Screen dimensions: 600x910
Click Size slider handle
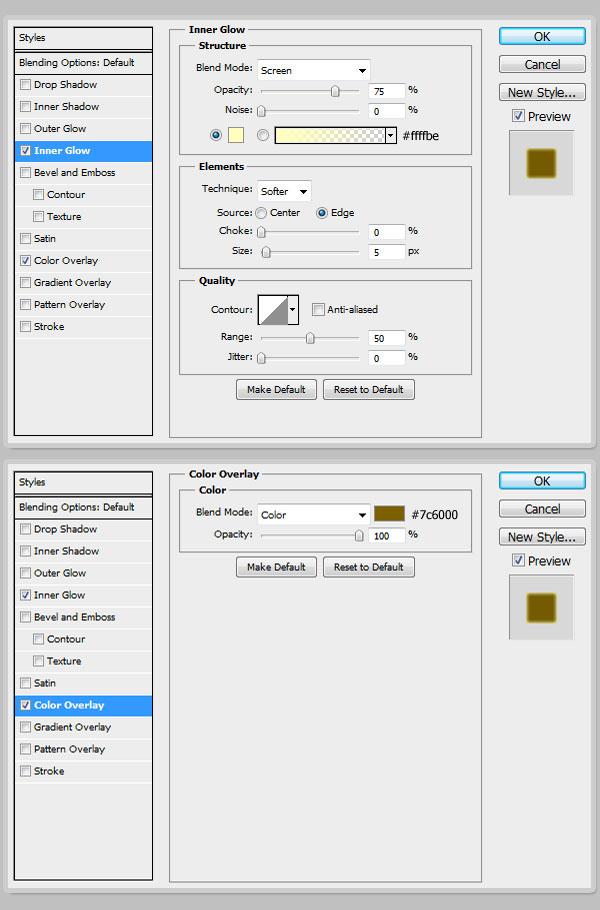point(266,252)
